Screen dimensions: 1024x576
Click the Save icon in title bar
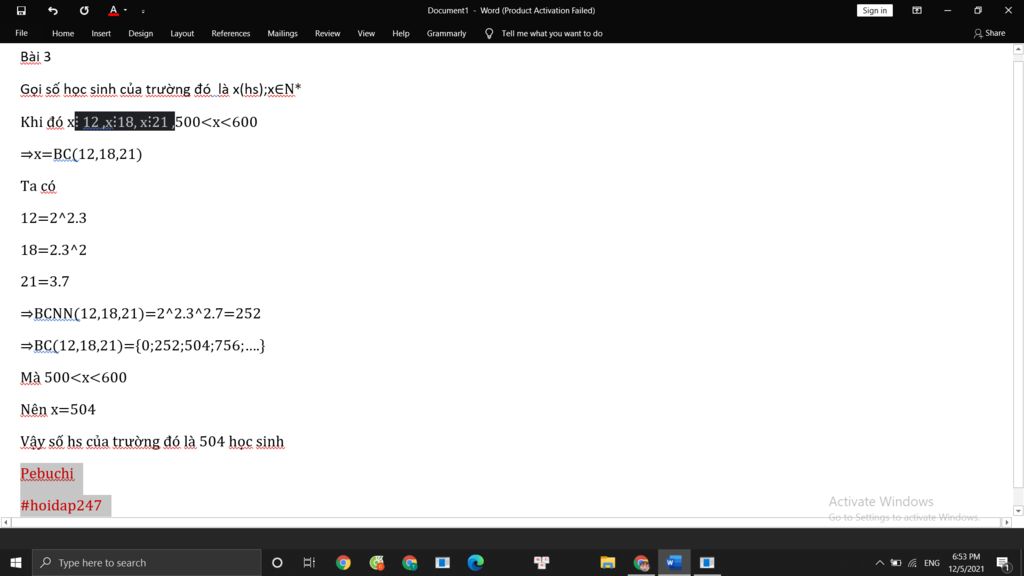tap(21, 10)
